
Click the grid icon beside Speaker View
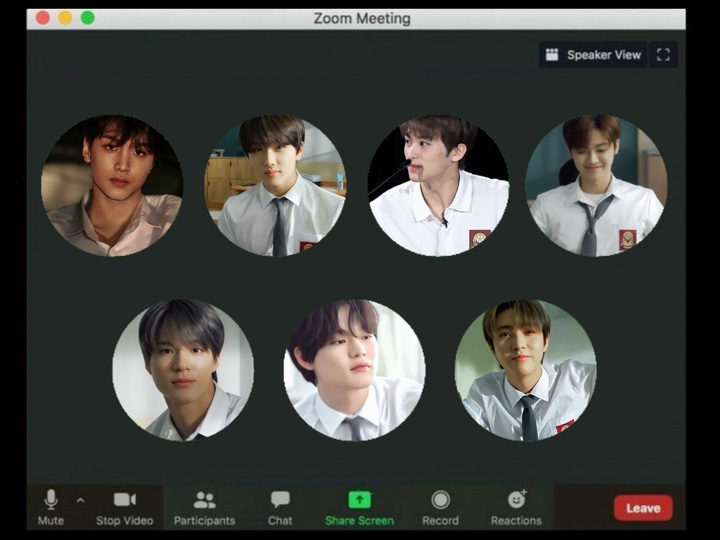[552, 55]
